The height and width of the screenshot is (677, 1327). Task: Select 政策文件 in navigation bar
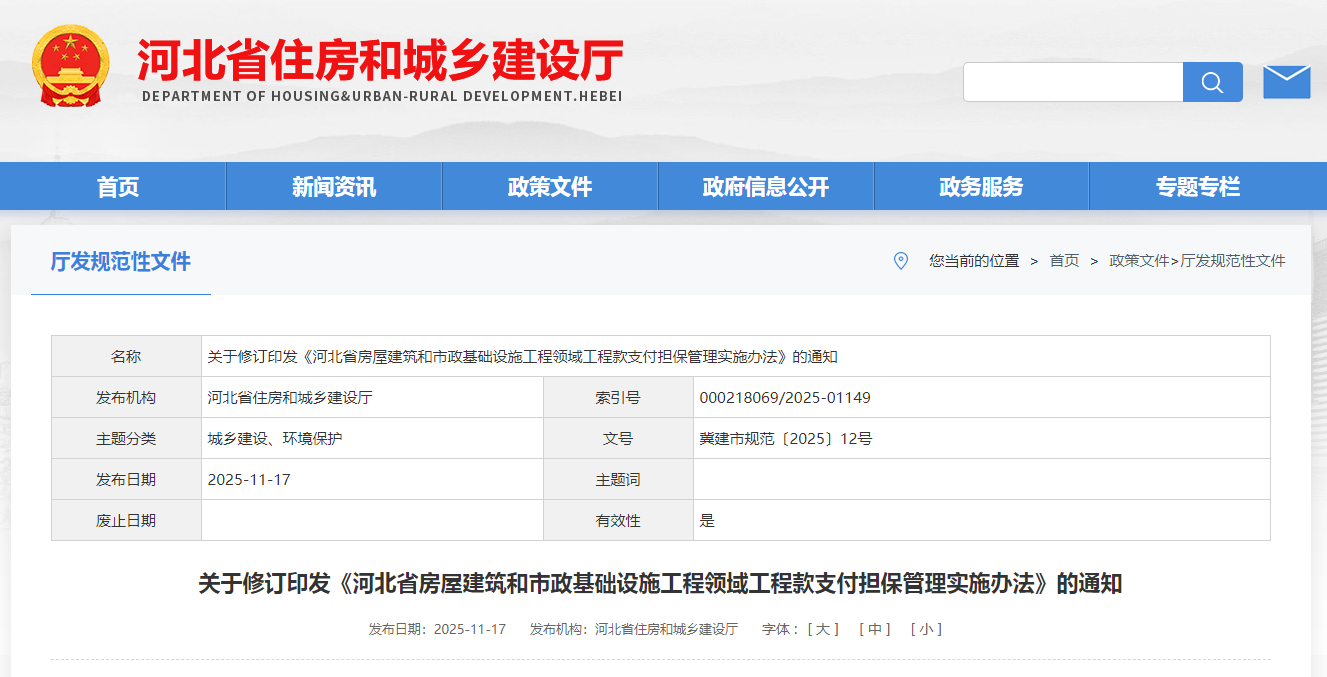tap(550, 187)
